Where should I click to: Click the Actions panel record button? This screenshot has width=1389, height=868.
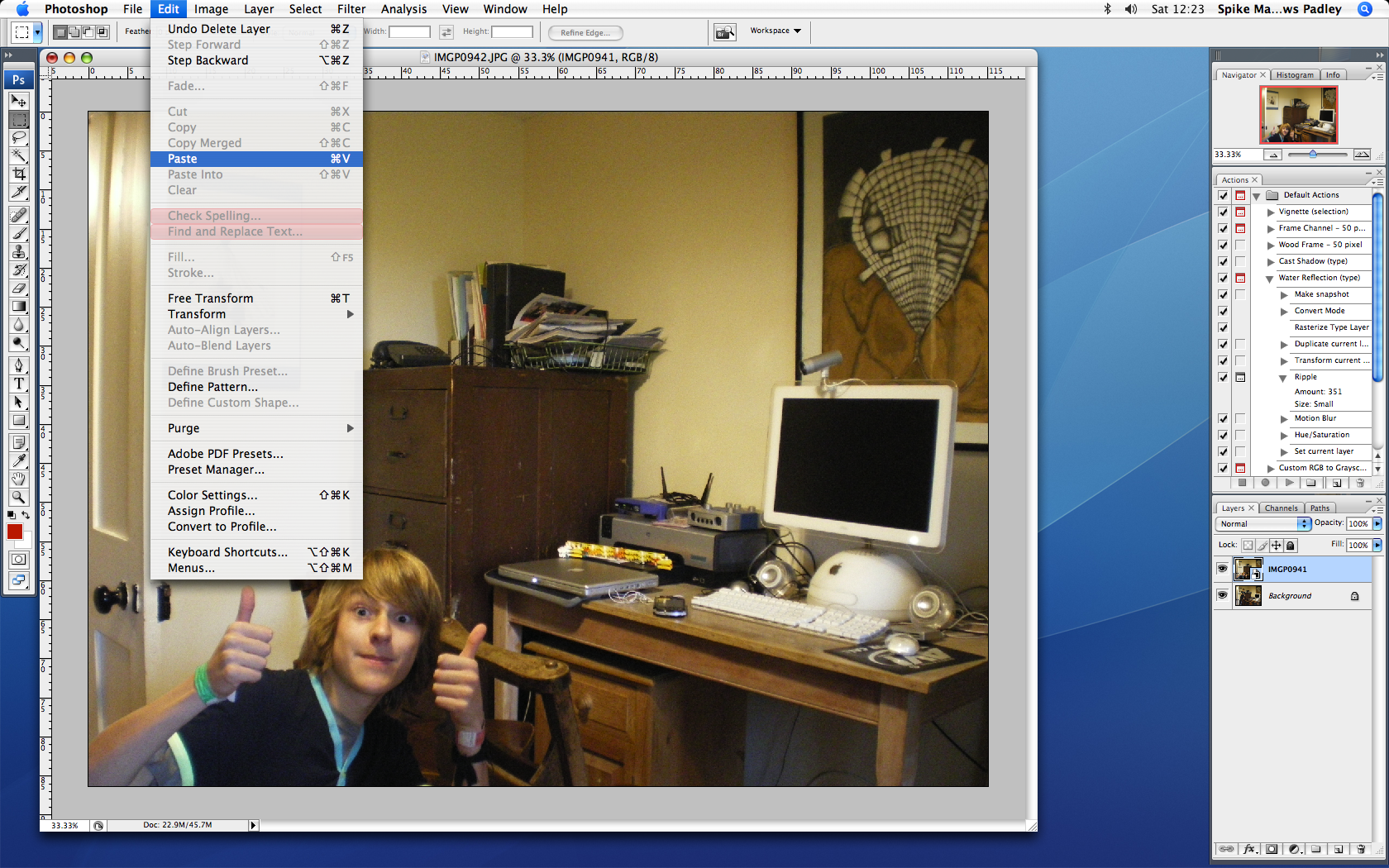1265,483
